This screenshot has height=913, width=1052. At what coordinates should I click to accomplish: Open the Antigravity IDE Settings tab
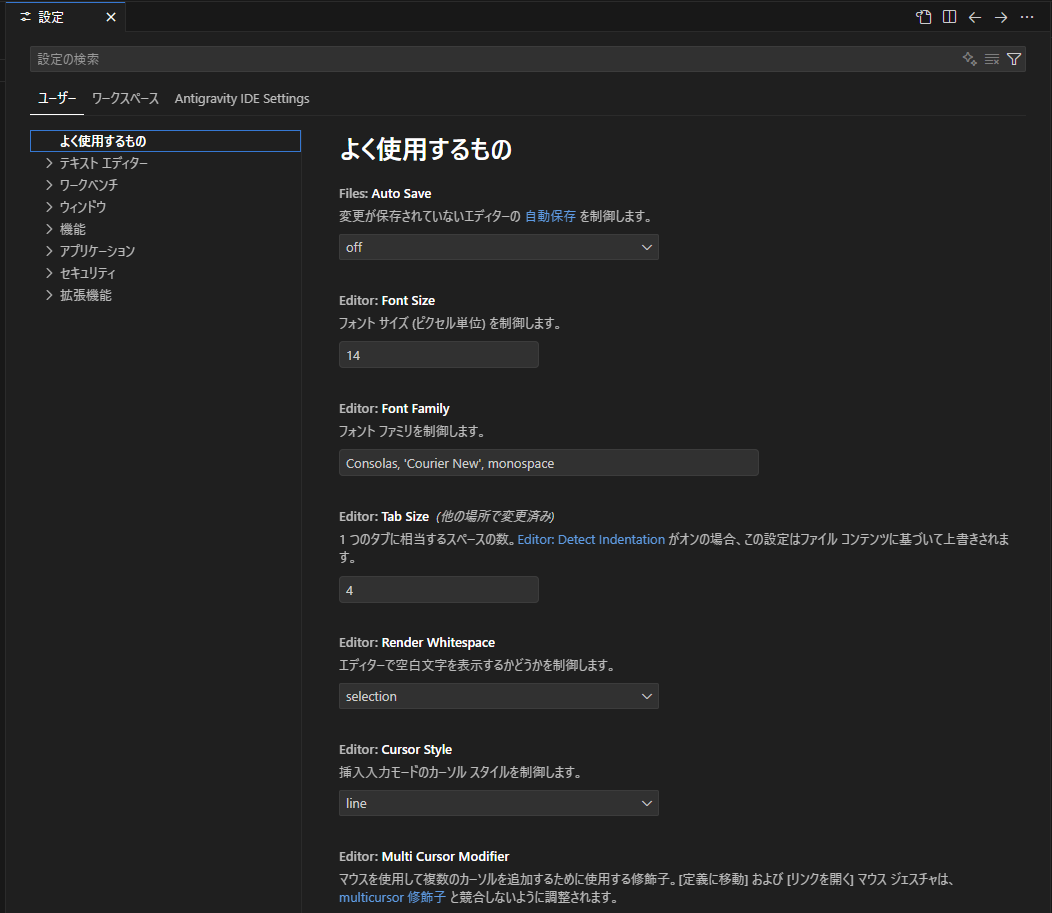242,99
